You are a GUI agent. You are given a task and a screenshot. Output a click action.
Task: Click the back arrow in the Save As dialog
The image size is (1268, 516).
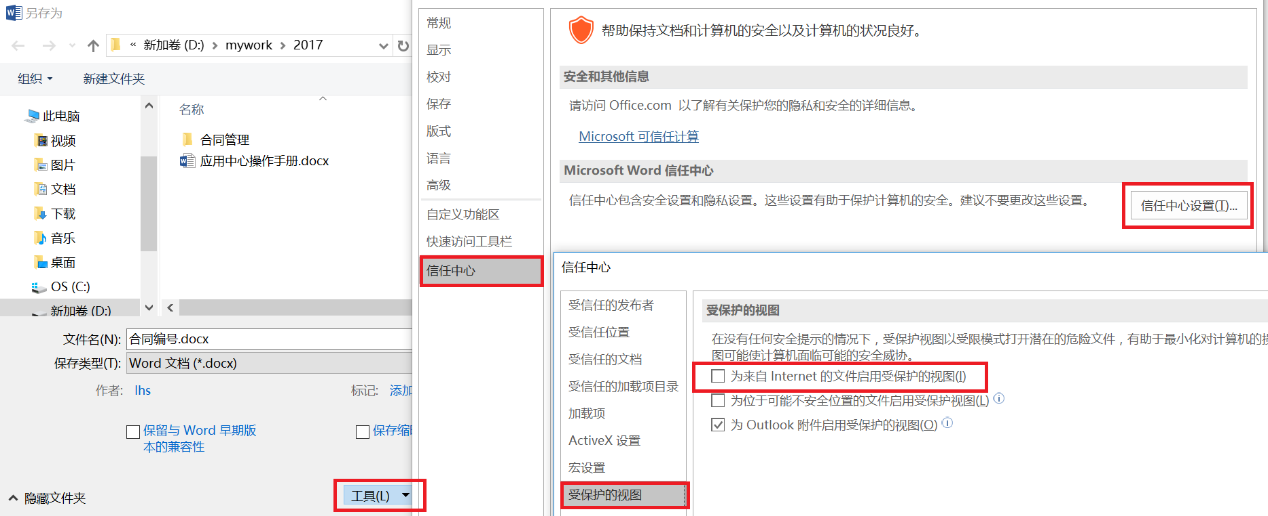(x=19, y=46)
